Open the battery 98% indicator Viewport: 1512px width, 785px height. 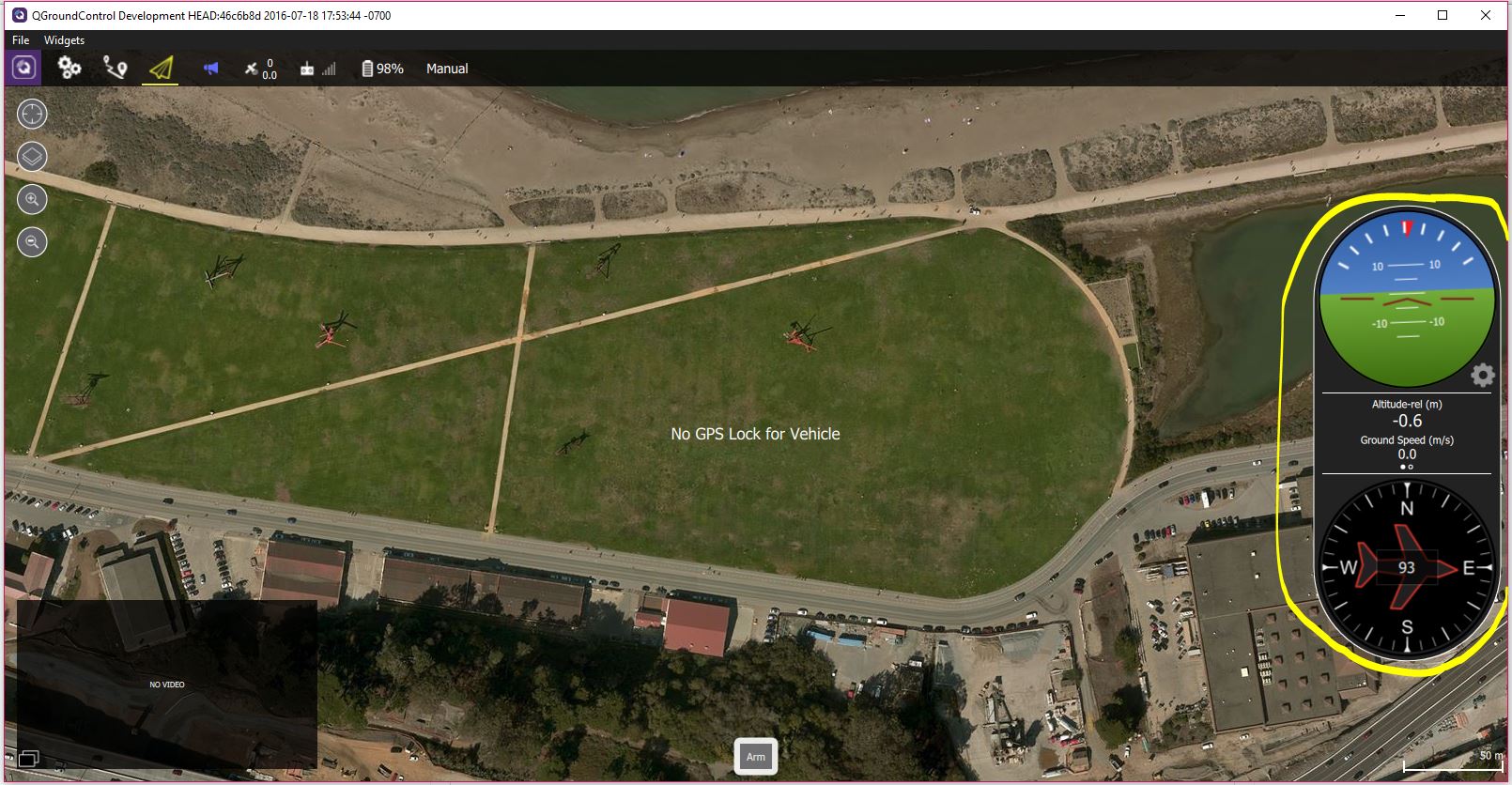[x=382, y=69]
